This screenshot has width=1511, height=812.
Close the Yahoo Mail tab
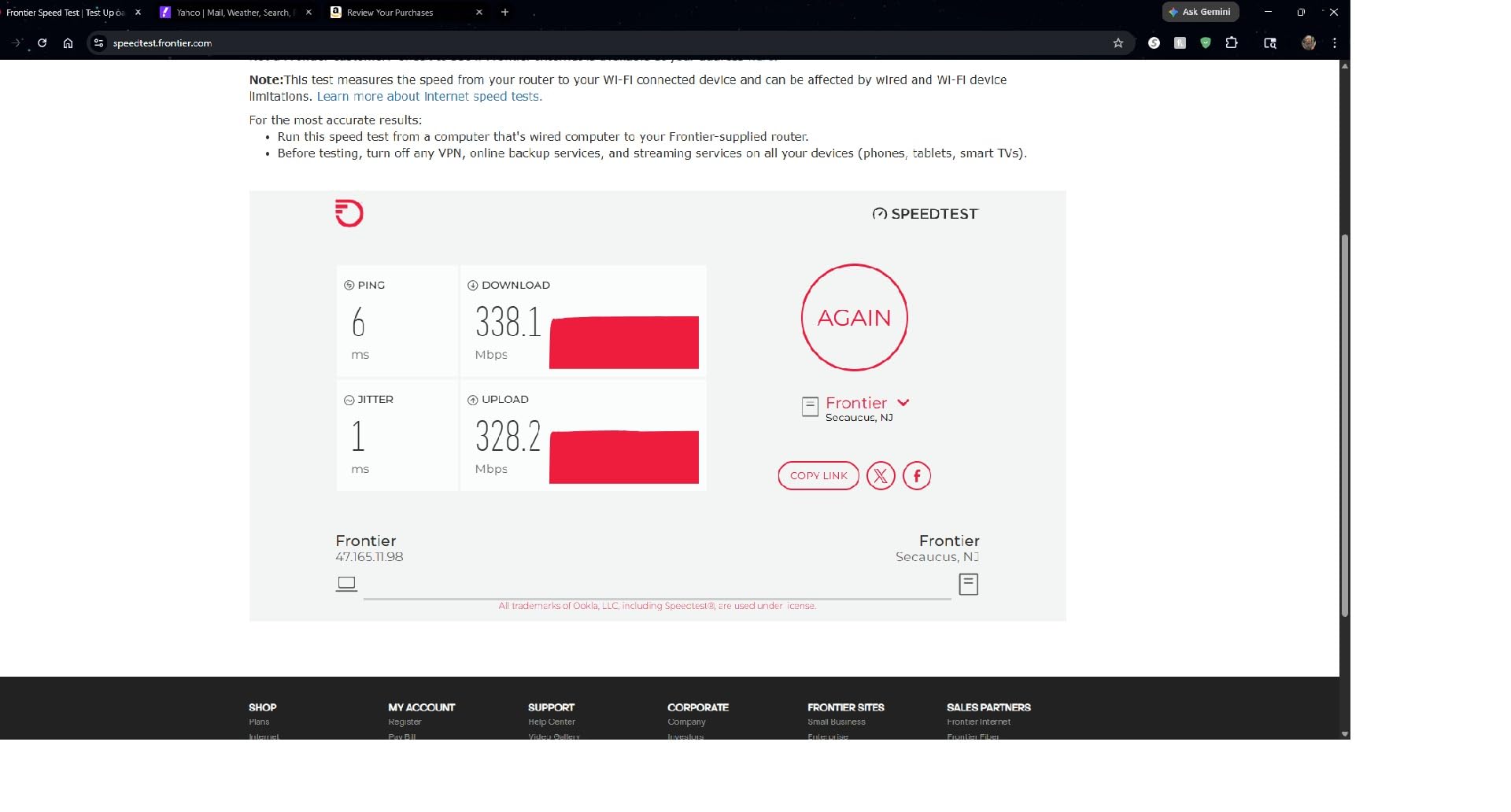pos(308,13)
